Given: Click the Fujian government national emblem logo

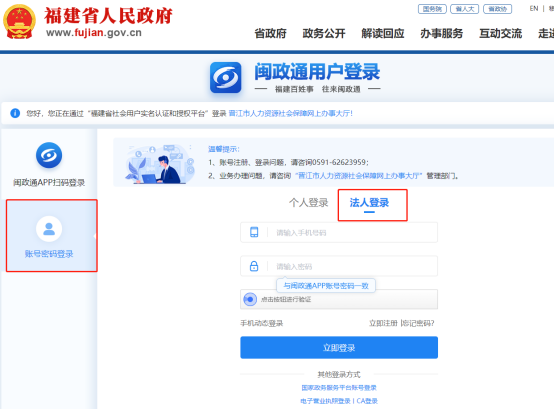Looking at the screenshot, I should pos(19,21).
